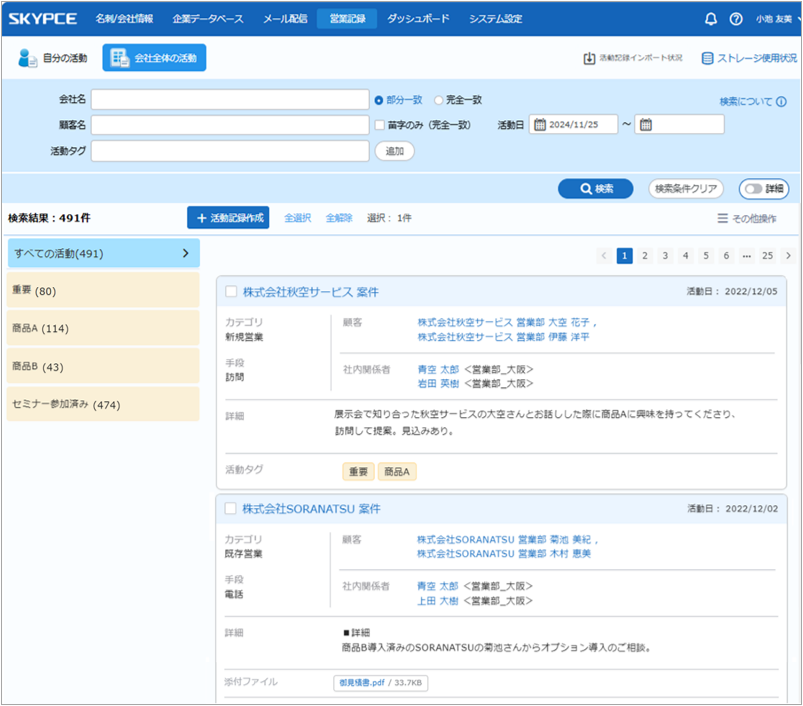Click the notification bell icon
The width and height of the screenshot is (803, 706).
coord(711,19)
